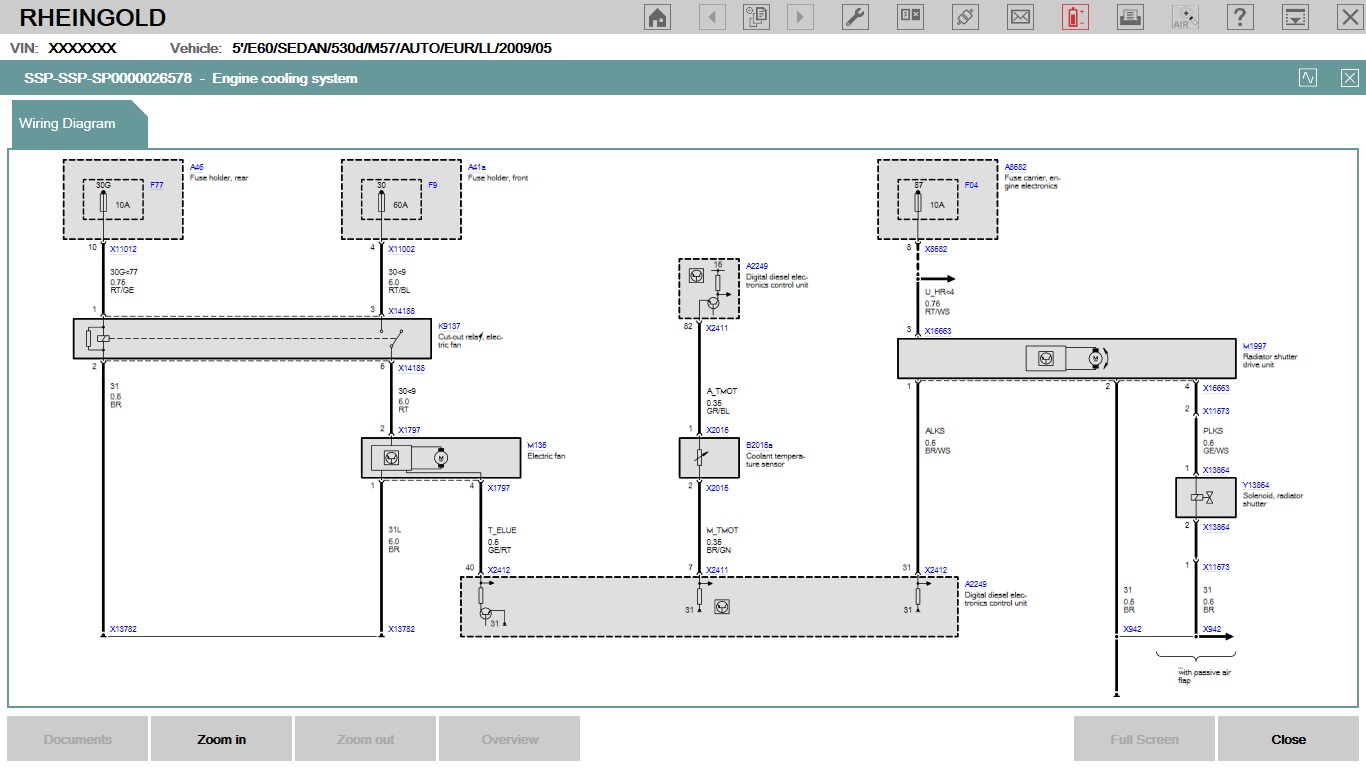
Task: Open shutter drive unit link M1997
Action: pos(1254,346)
